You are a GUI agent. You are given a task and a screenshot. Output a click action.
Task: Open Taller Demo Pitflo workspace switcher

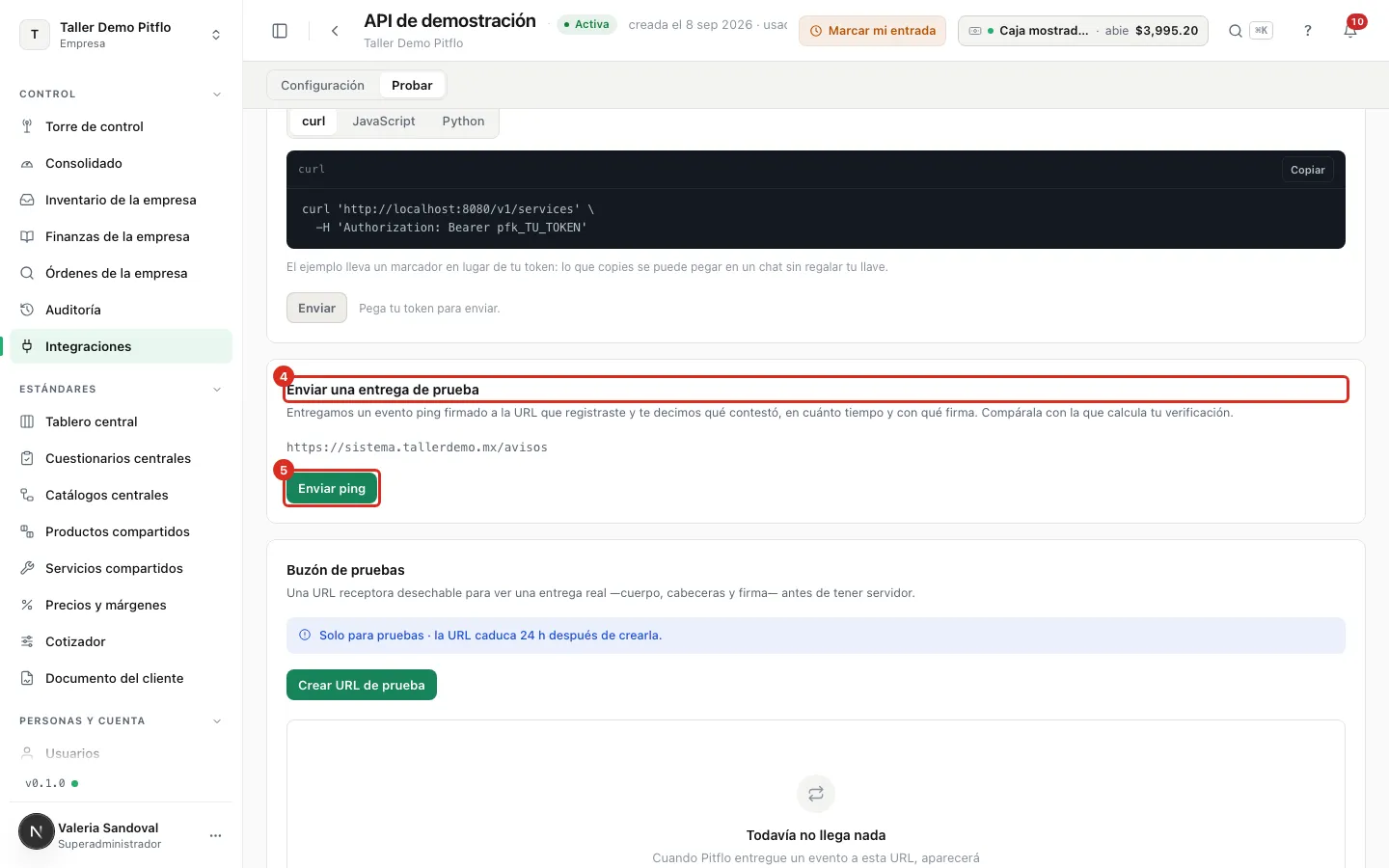coord(121,35)
